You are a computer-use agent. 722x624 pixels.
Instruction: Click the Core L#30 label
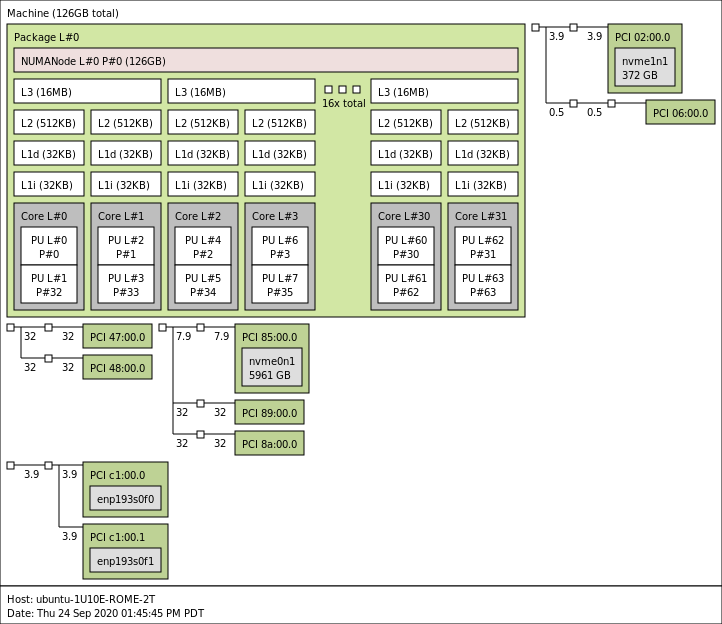pyautogui.click(x=404, y=216)
